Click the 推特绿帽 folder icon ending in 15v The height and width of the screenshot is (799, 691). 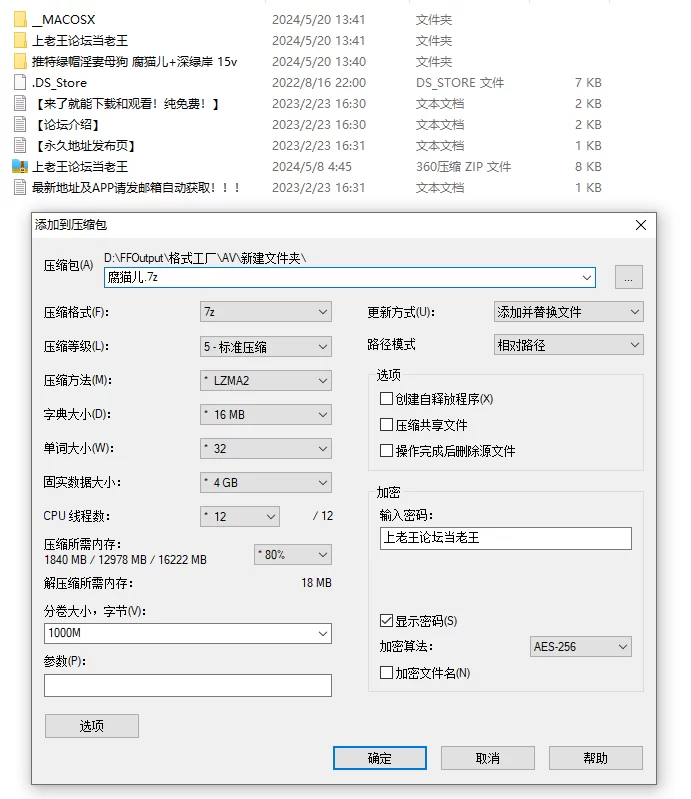click(x=20, y=61)
